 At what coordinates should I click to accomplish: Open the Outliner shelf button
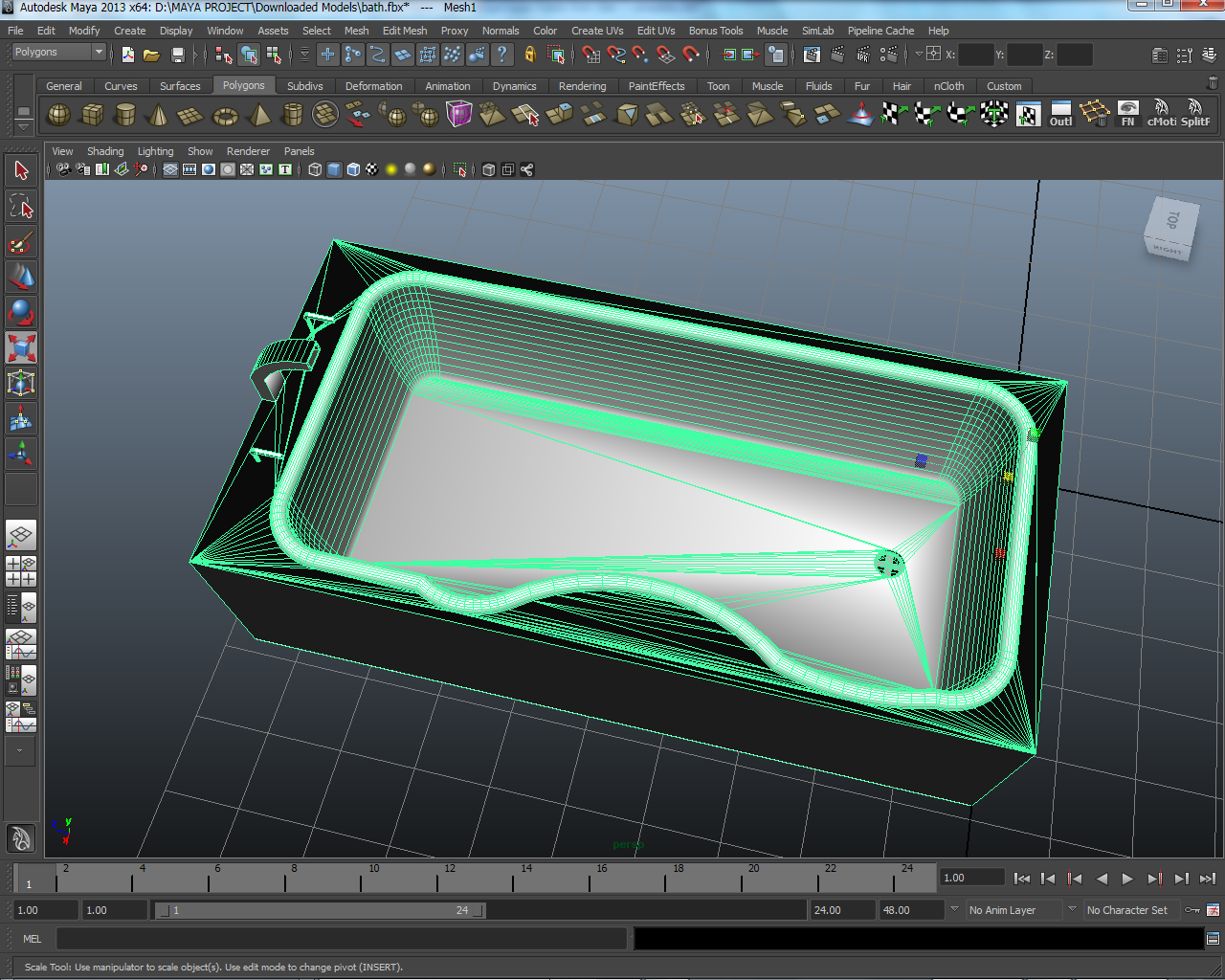coord(1060,115)
